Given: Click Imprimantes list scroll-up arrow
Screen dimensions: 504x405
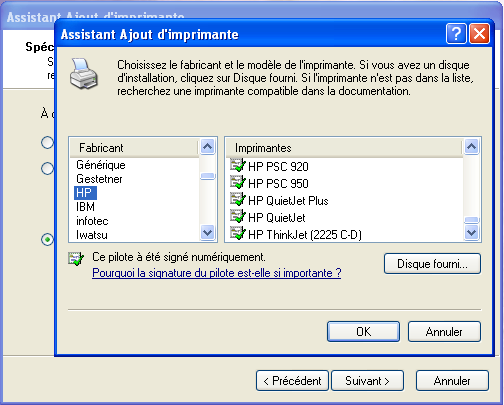Looking at the screenshot, I should point(471,146).
